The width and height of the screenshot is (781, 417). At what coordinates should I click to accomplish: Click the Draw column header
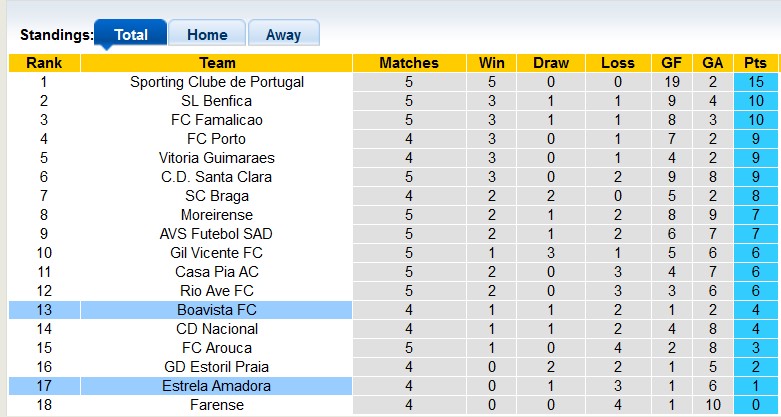click(551, 63)
